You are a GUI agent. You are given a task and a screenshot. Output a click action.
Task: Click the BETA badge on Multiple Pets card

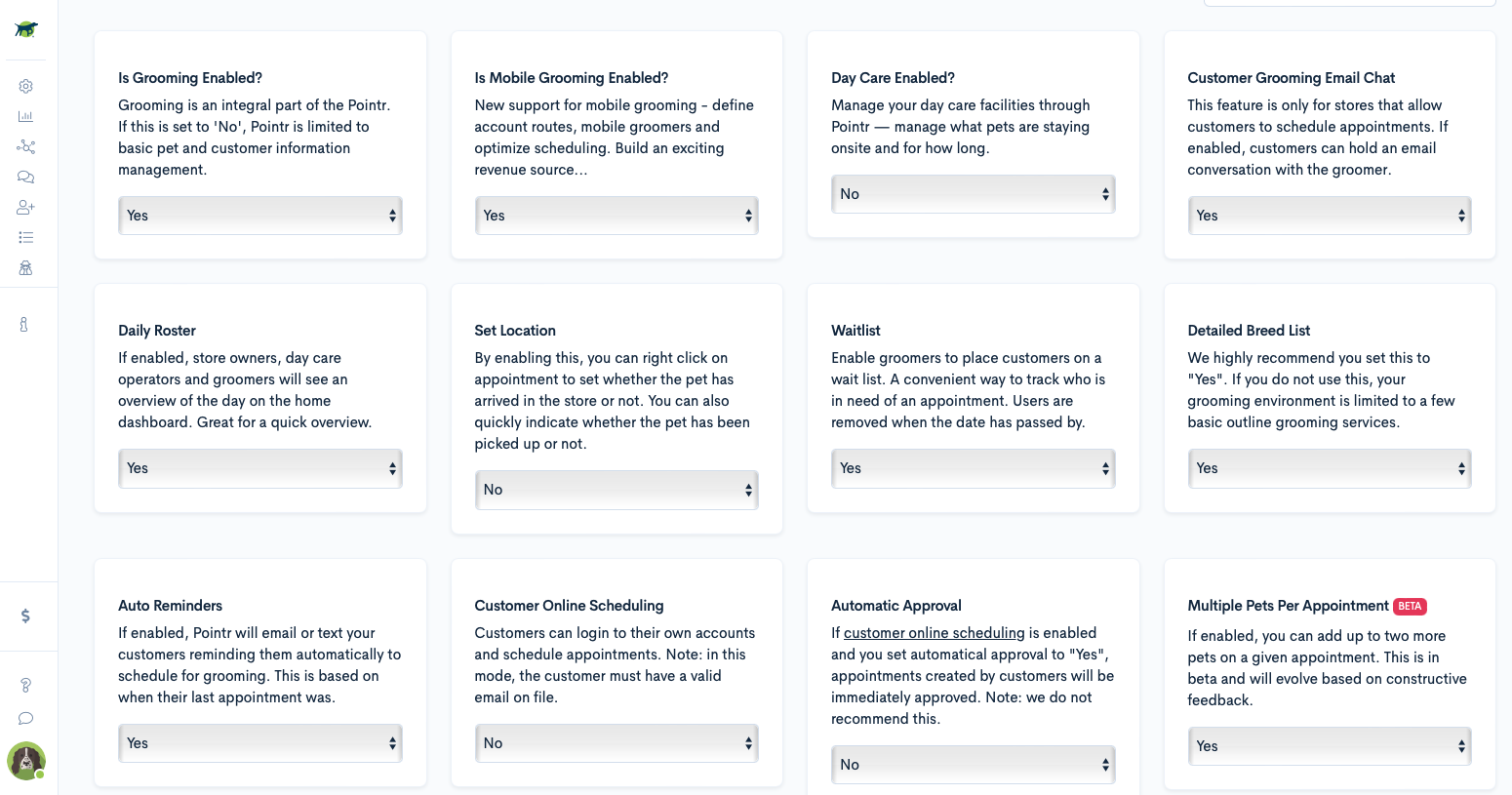[1409, 606]
